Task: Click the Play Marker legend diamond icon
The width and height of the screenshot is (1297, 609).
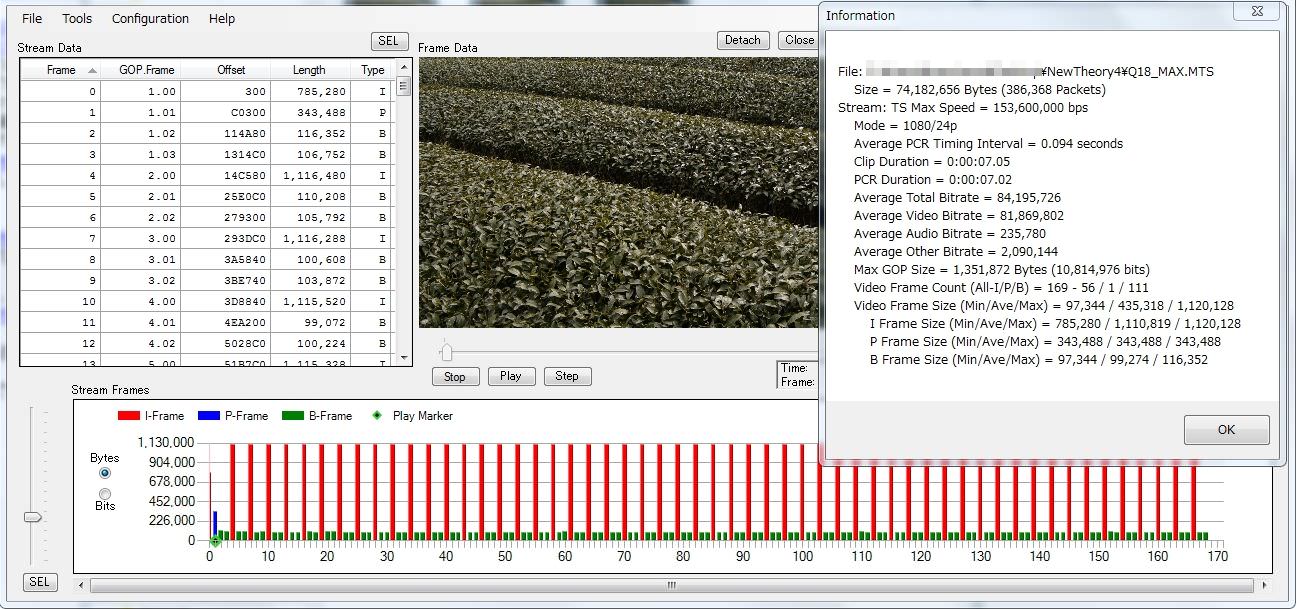Action: coord(377,415)
